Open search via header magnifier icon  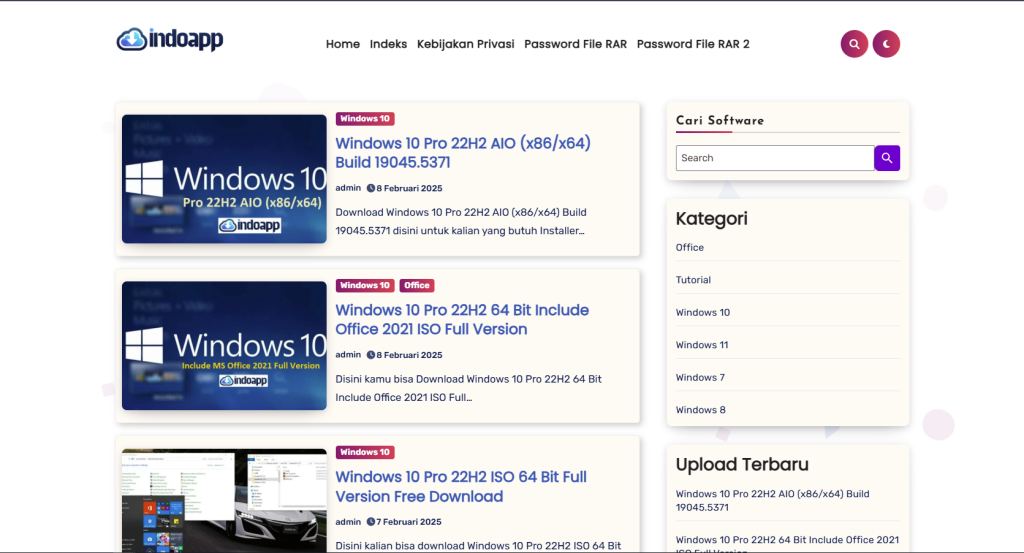tap(854, 44)
